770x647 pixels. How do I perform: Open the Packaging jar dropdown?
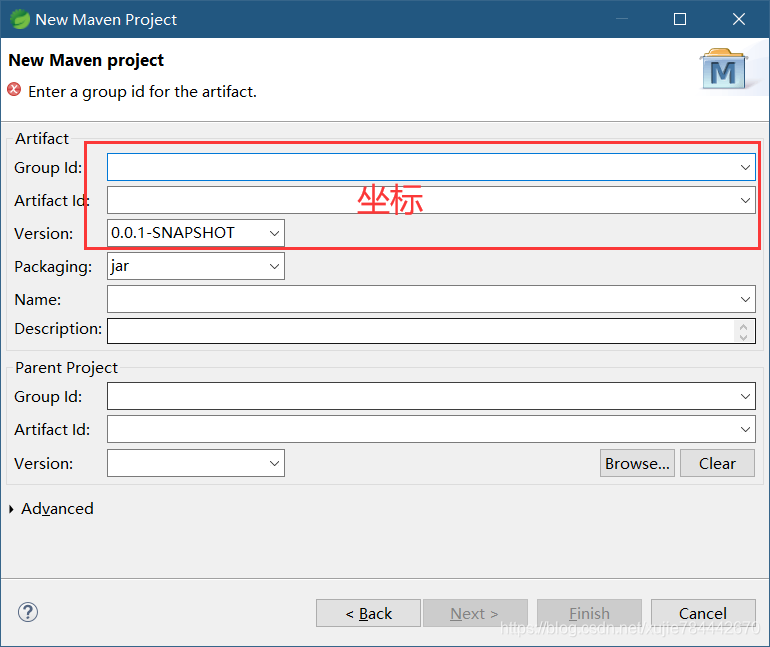tap(274, 266)
